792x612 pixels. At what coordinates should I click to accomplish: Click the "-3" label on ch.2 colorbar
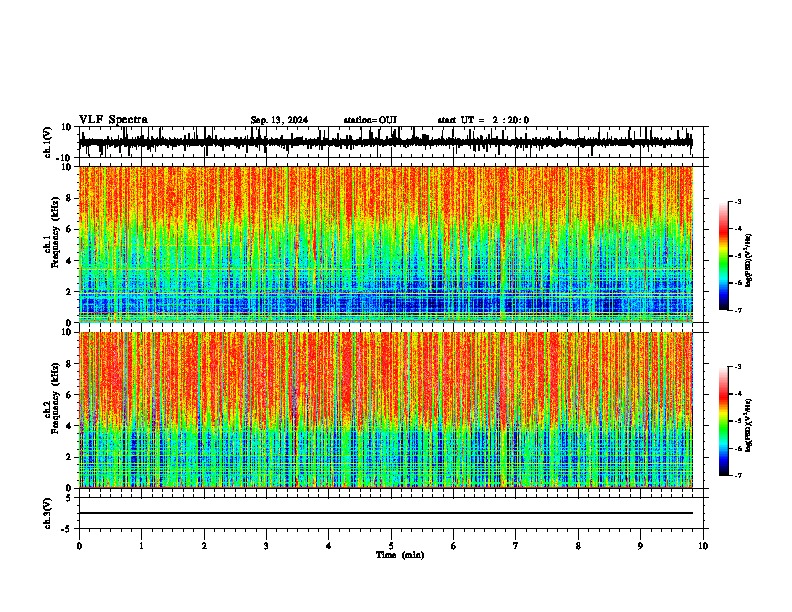738,367
